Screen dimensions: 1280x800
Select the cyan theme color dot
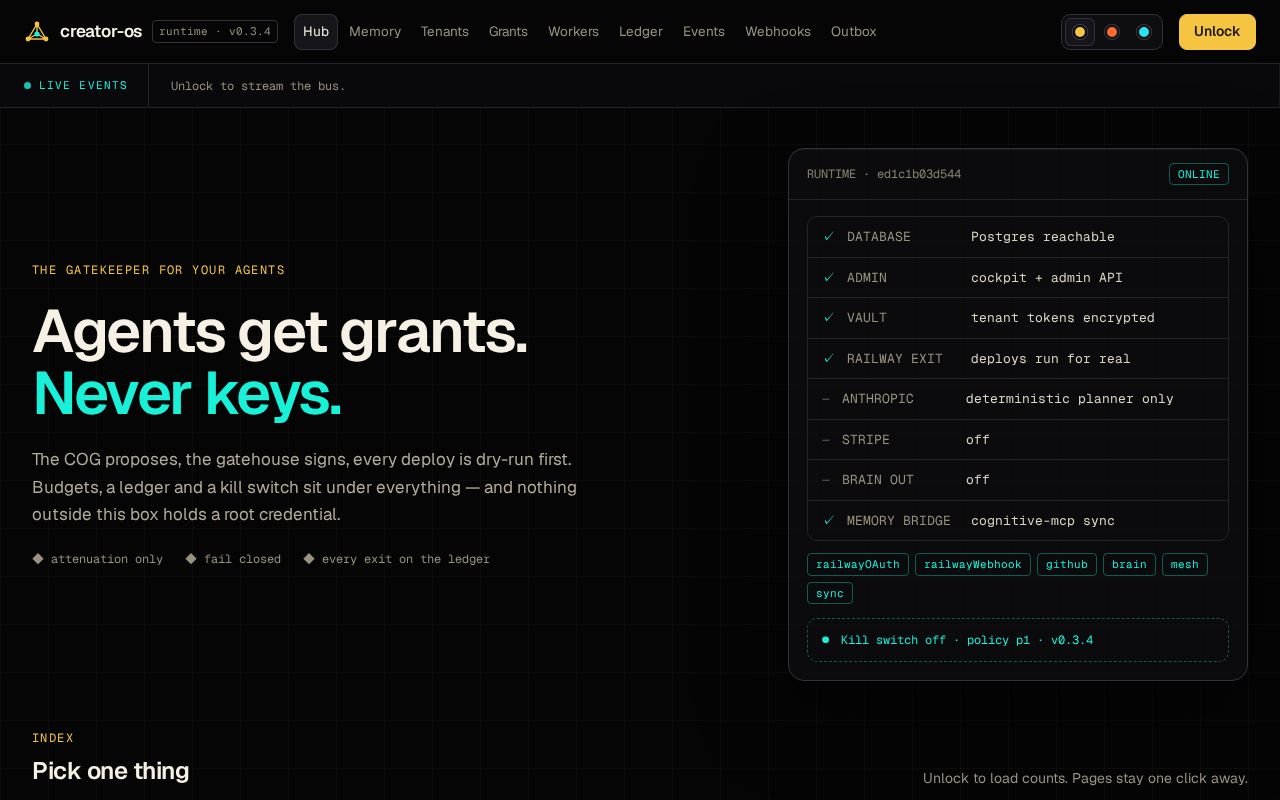1144,32
